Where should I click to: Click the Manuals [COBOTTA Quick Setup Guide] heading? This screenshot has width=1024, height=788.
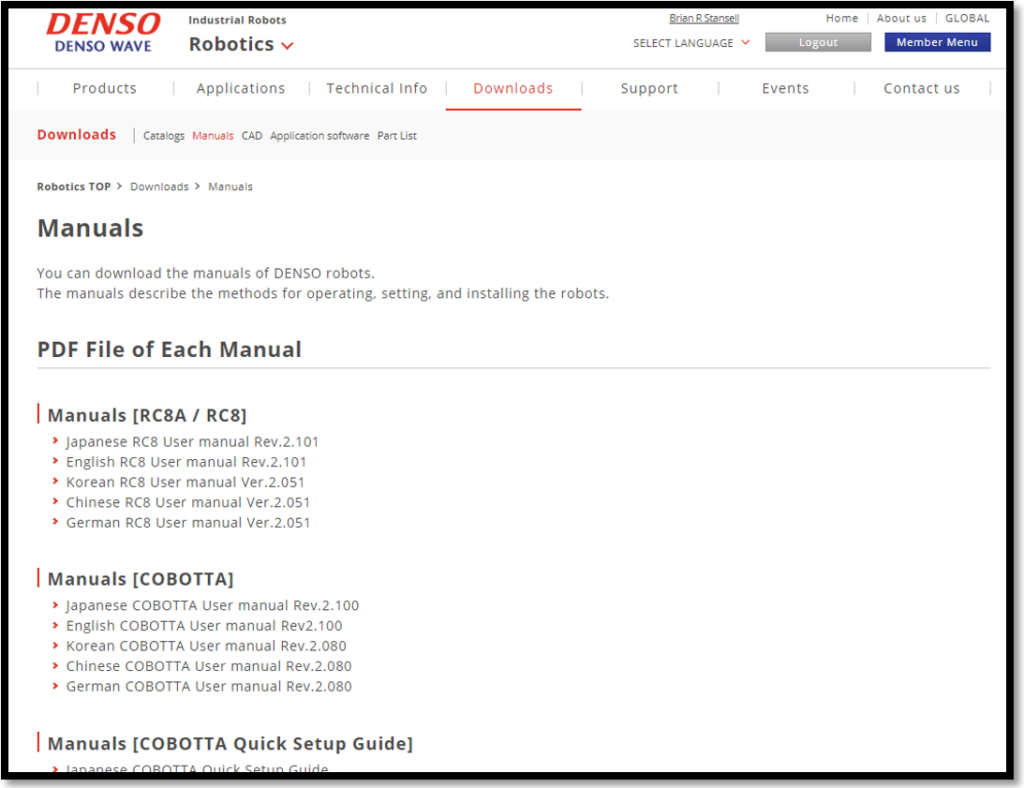point(231,744)
